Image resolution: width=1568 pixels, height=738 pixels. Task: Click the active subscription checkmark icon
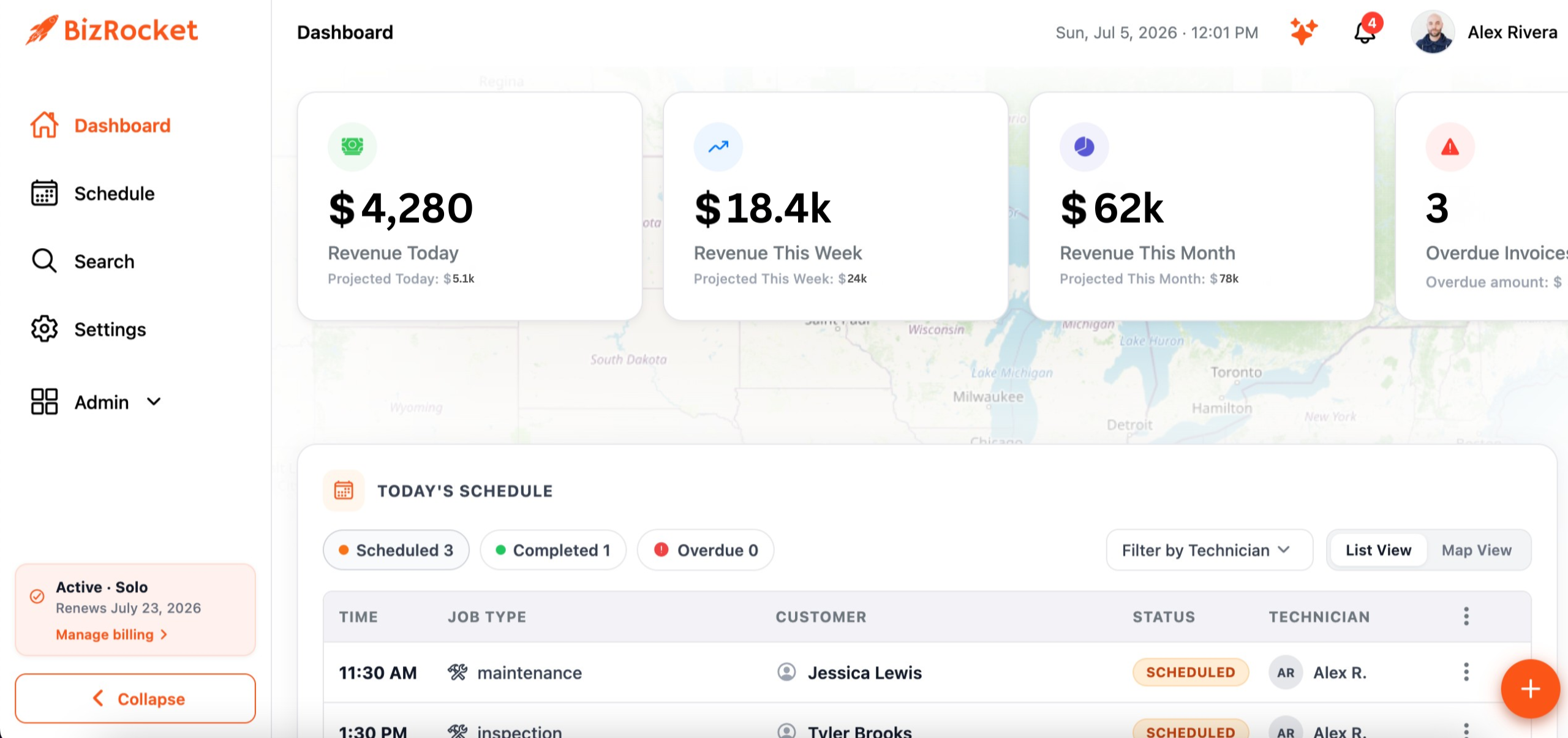click(37, 596)
